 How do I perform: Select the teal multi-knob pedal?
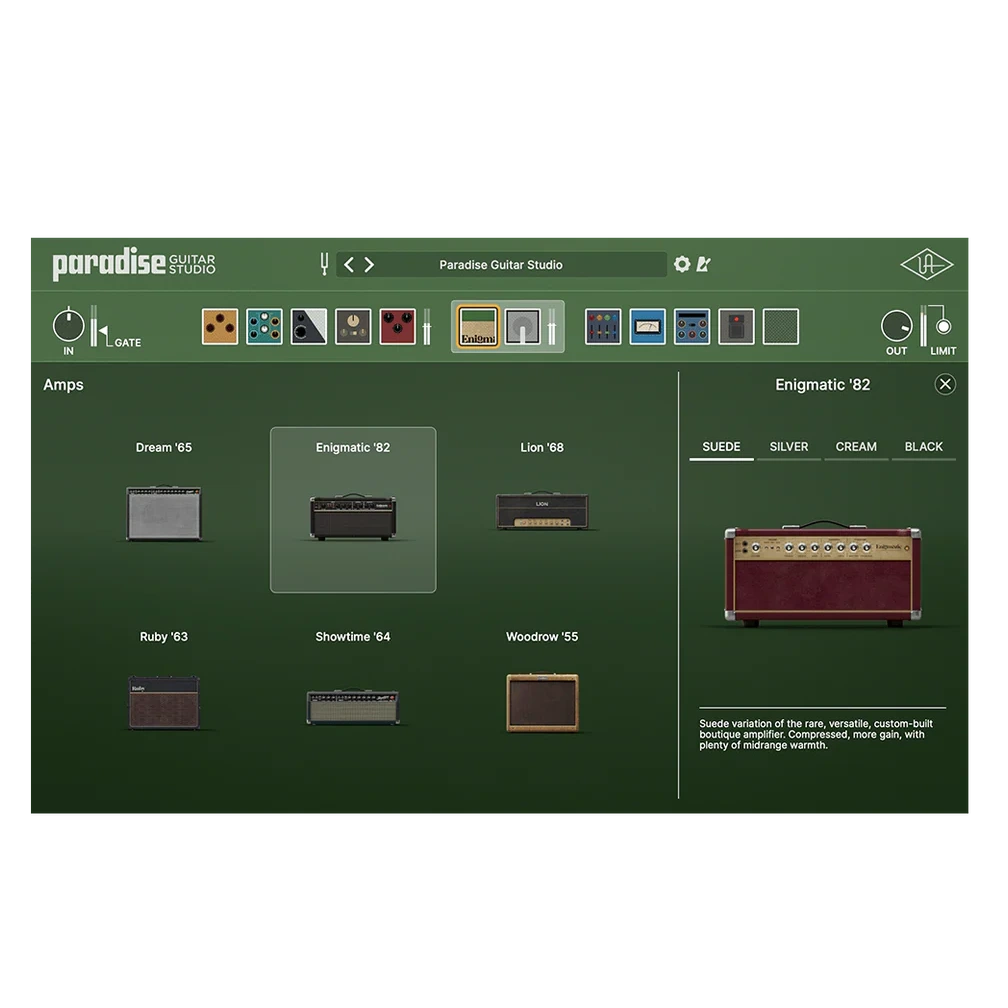[x=264, y=327]
